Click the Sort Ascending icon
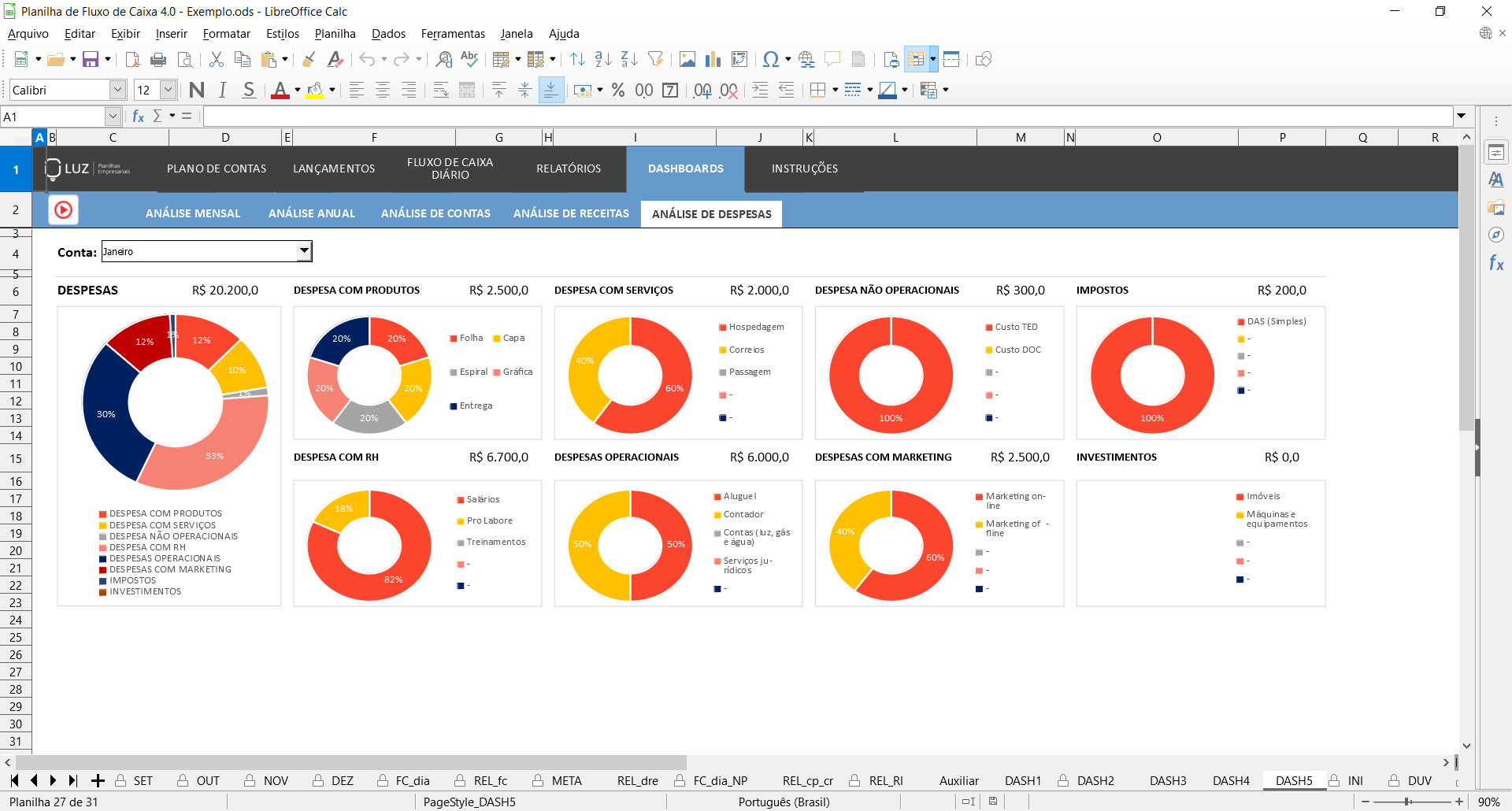 603,60
